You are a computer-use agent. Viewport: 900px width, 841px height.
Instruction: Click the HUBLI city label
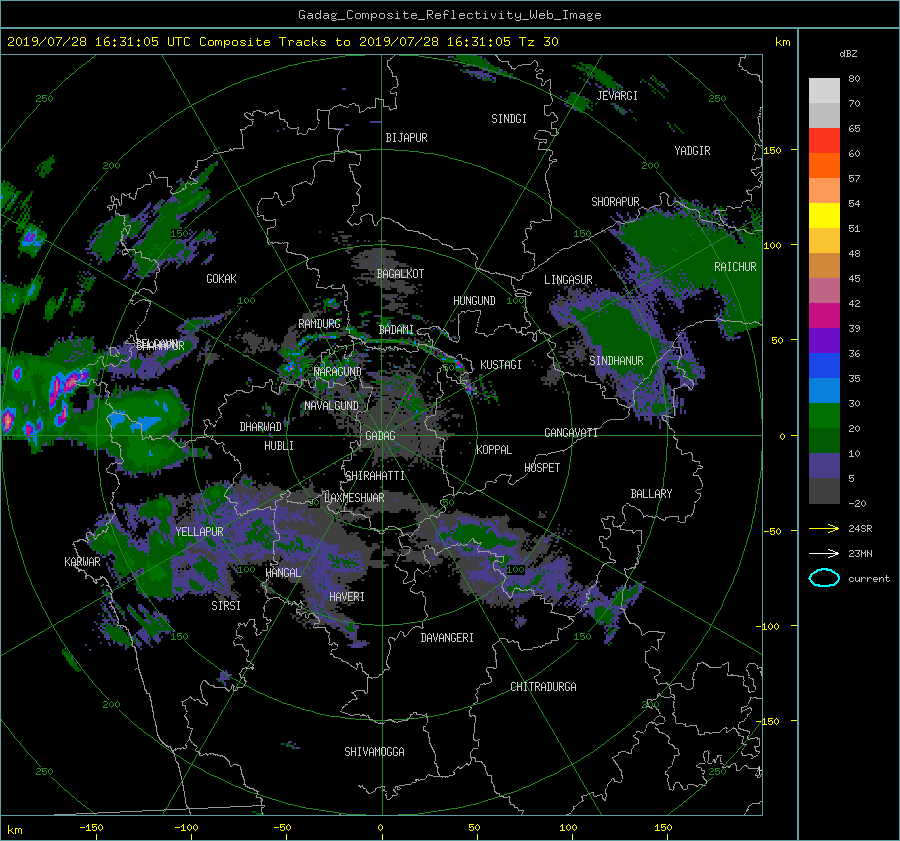pyautogui.click(x=279, y=445)
